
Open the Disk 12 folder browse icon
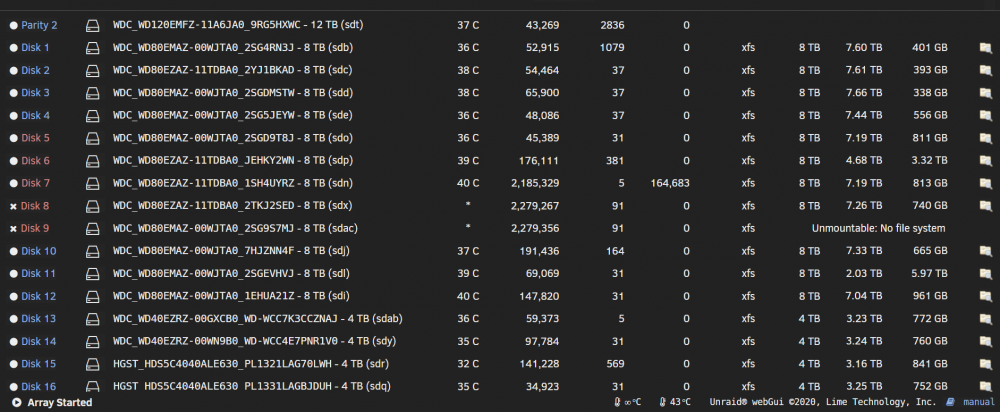(x=986, y=297)
